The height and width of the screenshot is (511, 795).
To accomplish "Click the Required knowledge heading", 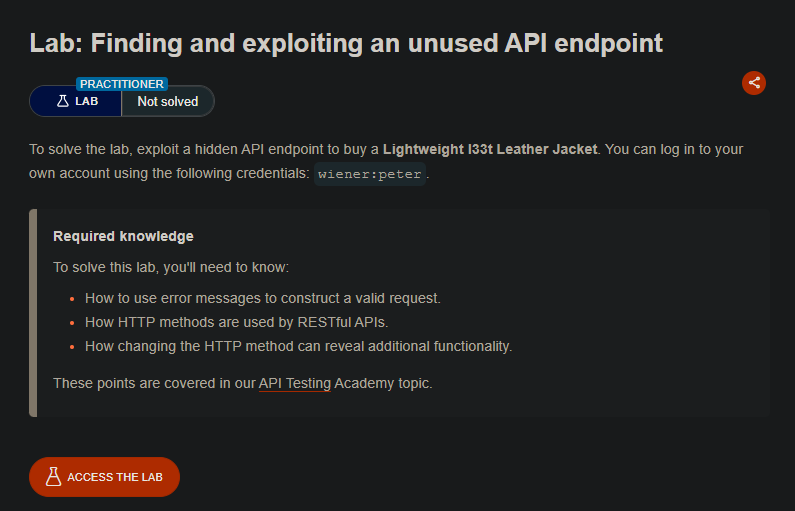I will point(123,236).
